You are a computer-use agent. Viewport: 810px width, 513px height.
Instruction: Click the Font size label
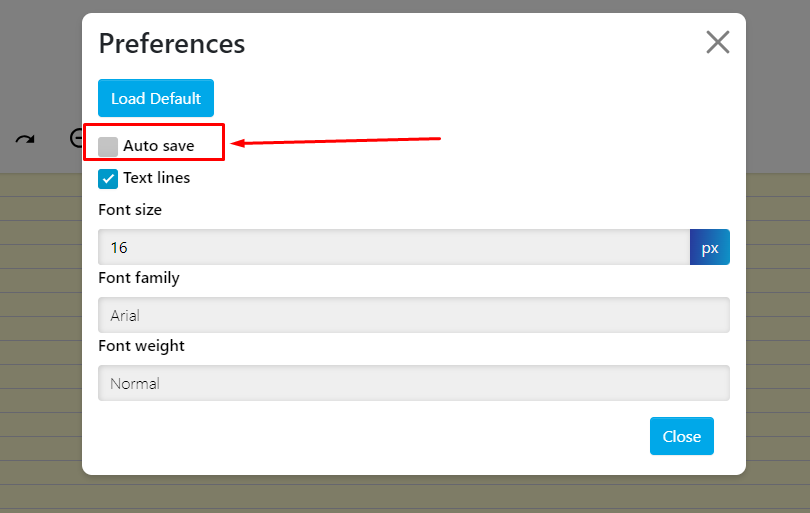[x=130, y=210]
